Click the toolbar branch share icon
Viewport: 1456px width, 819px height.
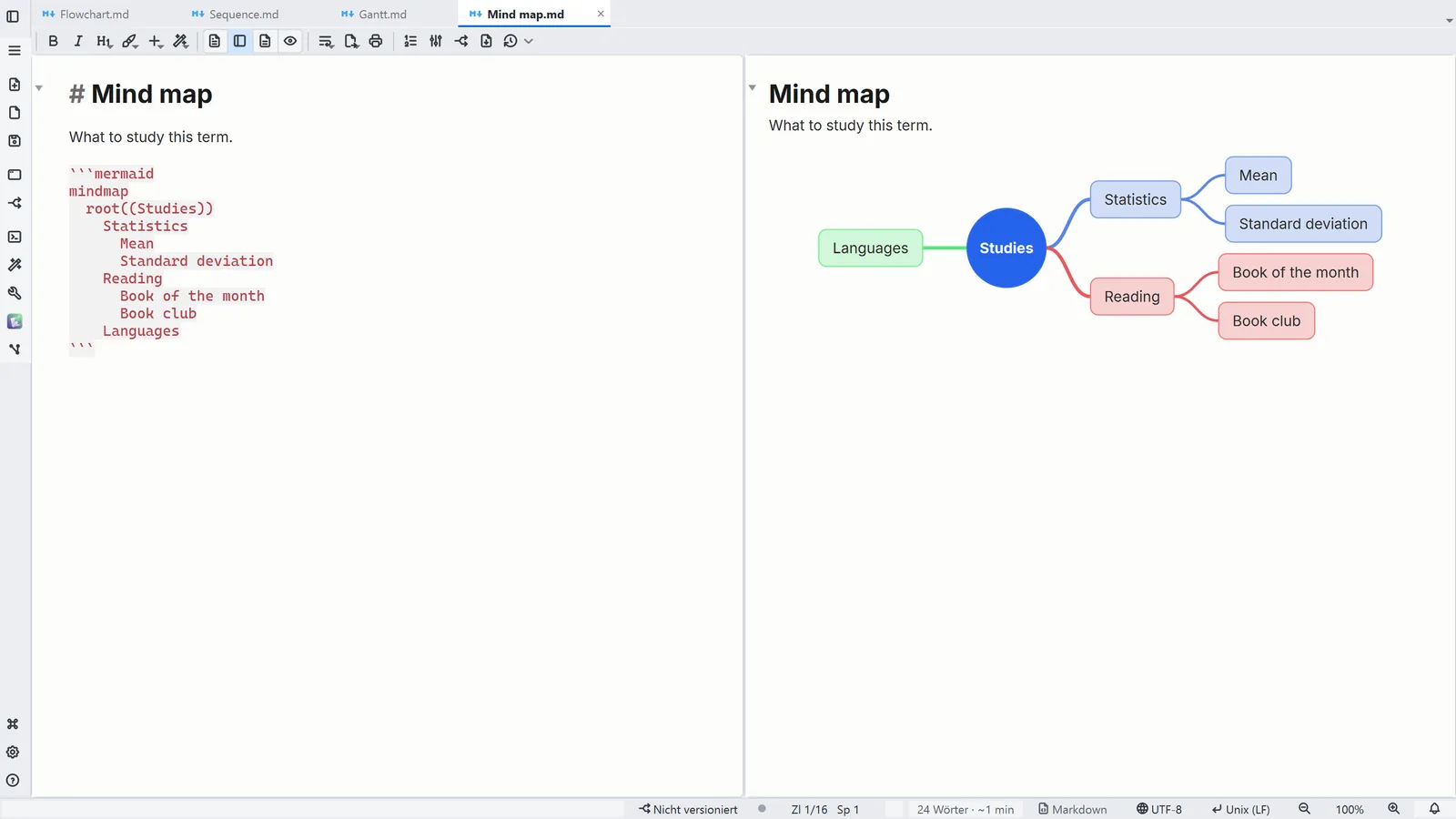tap(461, 41)
